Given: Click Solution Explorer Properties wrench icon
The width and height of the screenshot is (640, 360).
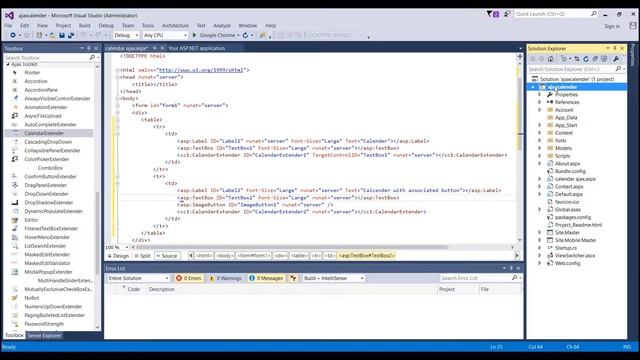Looking at the screenshot, I should click(x=616, y=59).
